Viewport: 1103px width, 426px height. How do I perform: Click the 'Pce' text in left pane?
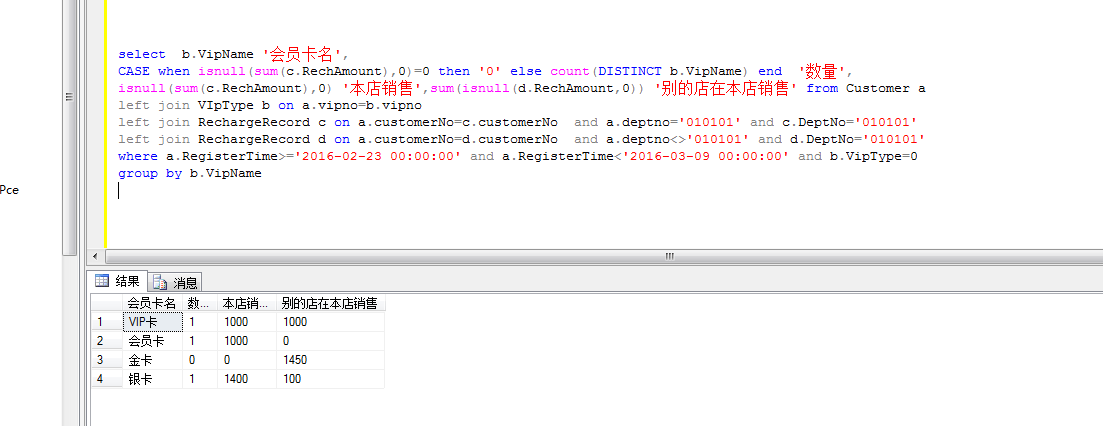tap(9, 190)
